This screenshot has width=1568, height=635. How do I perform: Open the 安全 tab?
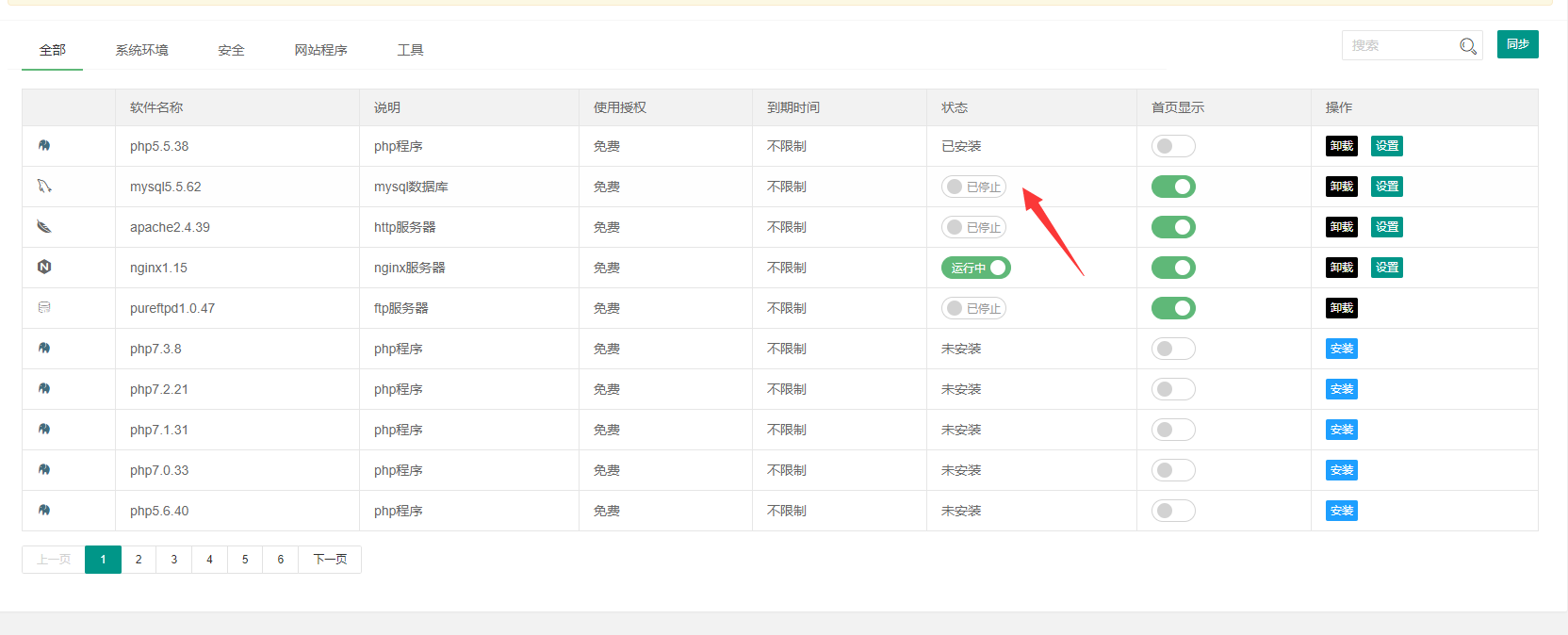[x=231, y=50]
